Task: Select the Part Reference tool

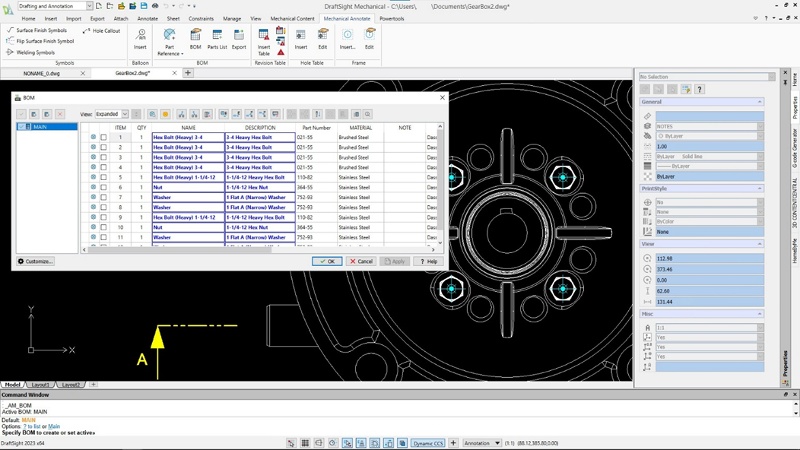Action: pos(169,38)
